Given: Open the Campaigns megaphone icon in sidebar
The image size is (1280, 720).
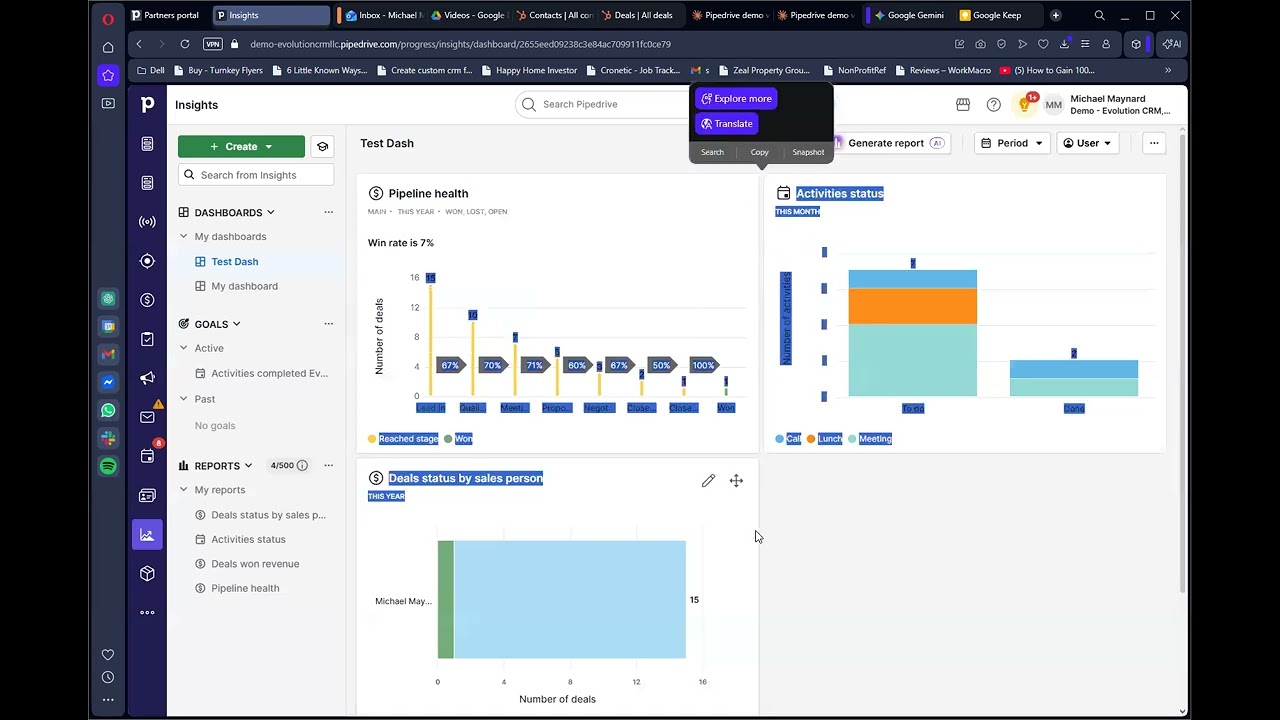Looking at the screenshot, I should pyautogui.click(x=147, y=378).
